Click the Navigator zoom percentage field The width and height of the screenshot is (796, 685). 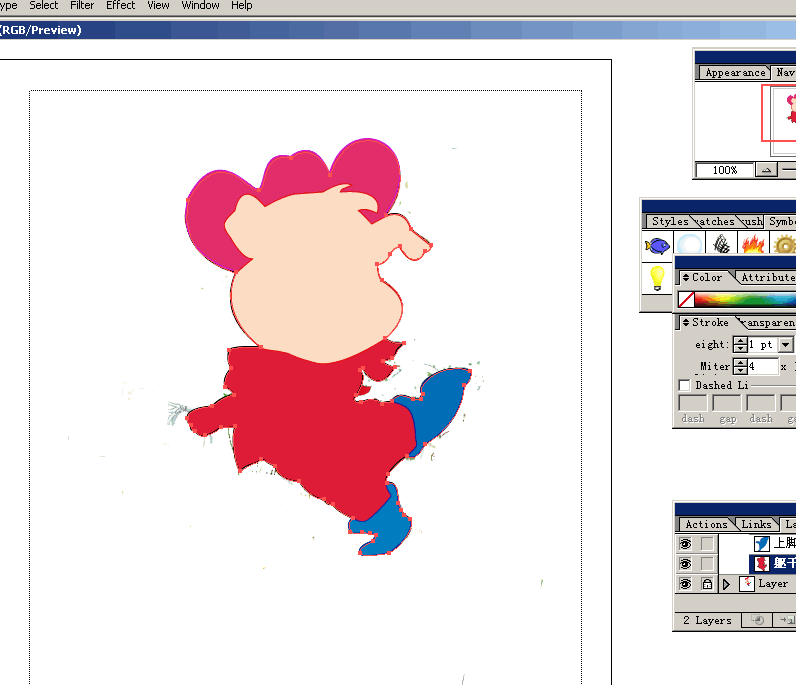coord(725,170)
